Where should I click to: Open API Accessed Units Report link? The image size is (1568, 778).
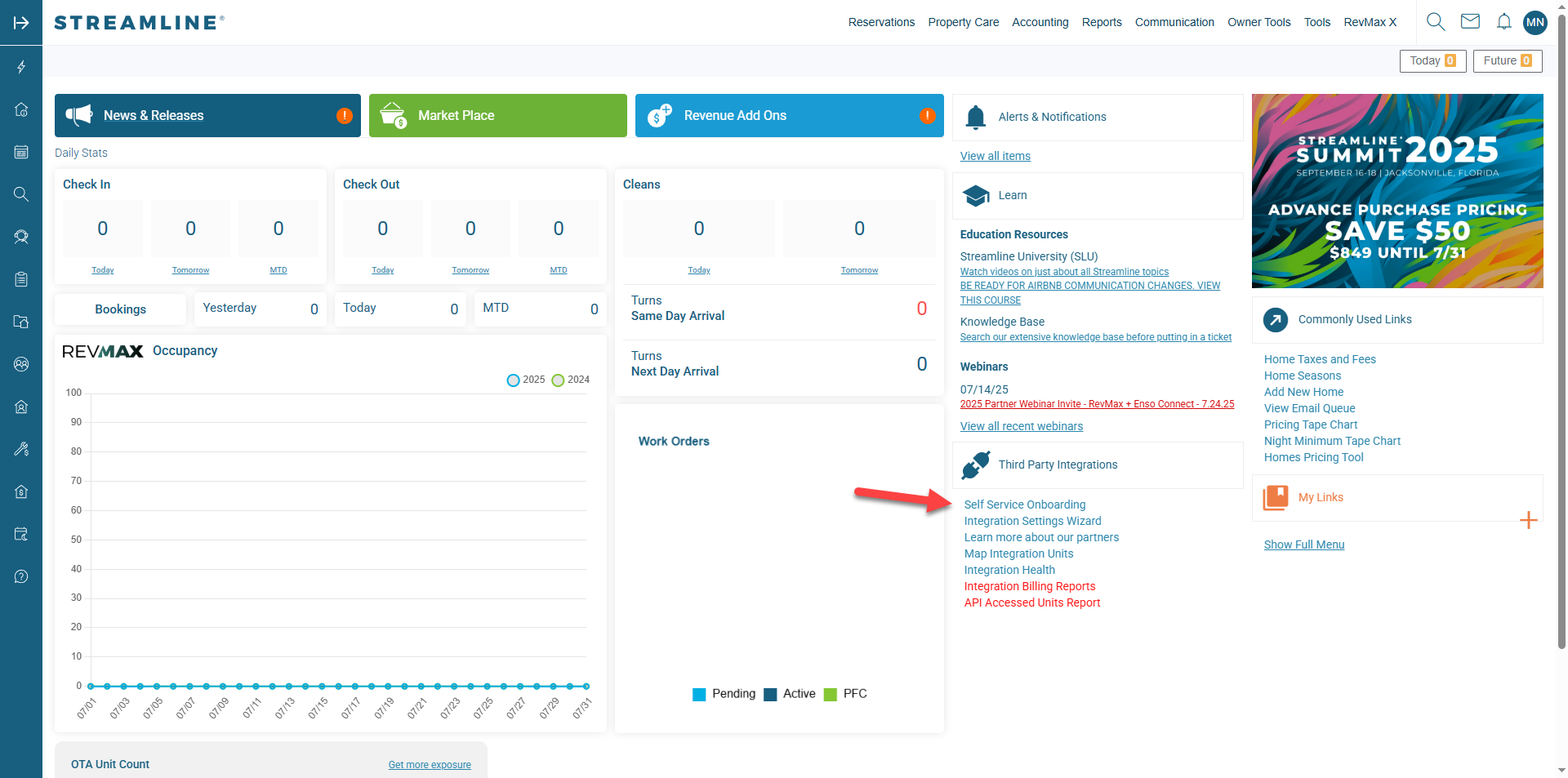click(x=1032, y=602)
